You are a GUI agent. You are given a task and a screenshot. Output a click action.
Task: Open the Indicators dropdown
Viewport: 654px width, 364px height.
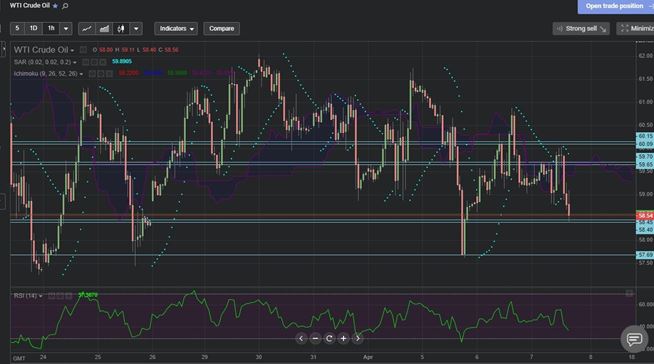coord(176,29)
